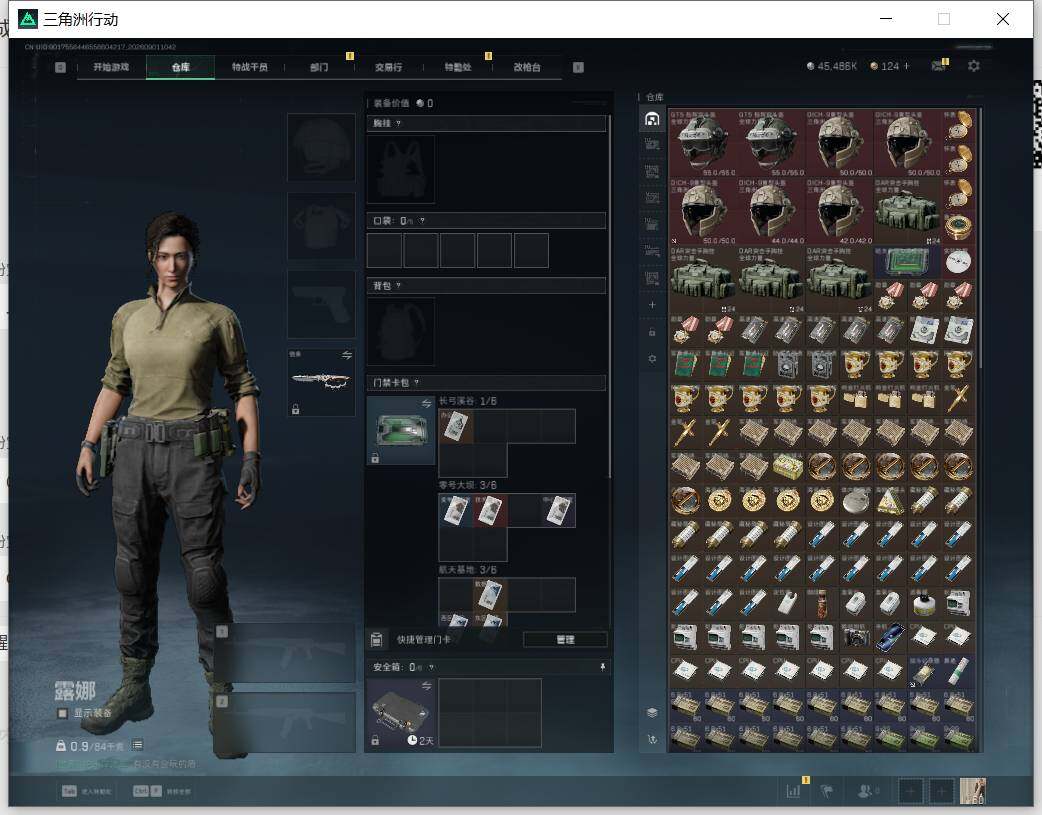
Task: Open the 特勤处 tab
Action: point(457,67)
